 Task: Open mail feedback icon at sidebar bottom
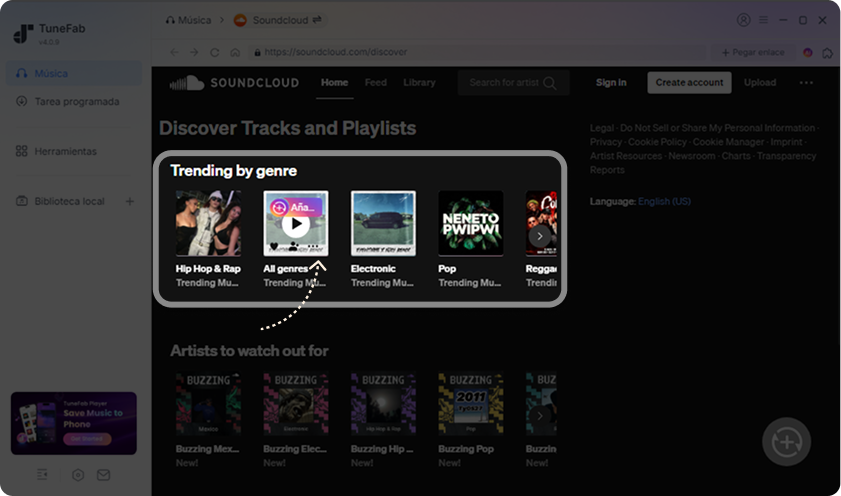pyautogui.click(x=104, y=475)
